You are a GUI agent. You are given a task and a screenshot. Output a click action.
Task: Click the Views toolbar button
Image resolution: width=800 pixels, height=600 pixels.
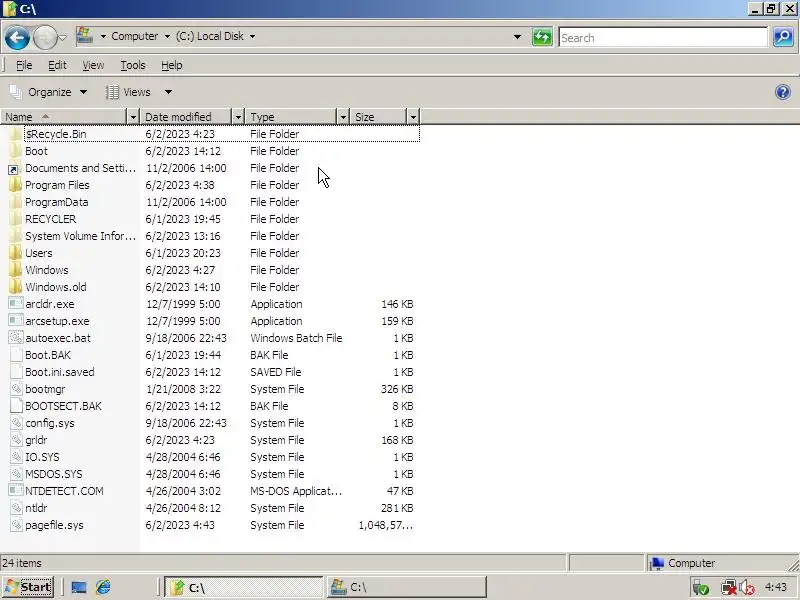click(x=129, y=92)
